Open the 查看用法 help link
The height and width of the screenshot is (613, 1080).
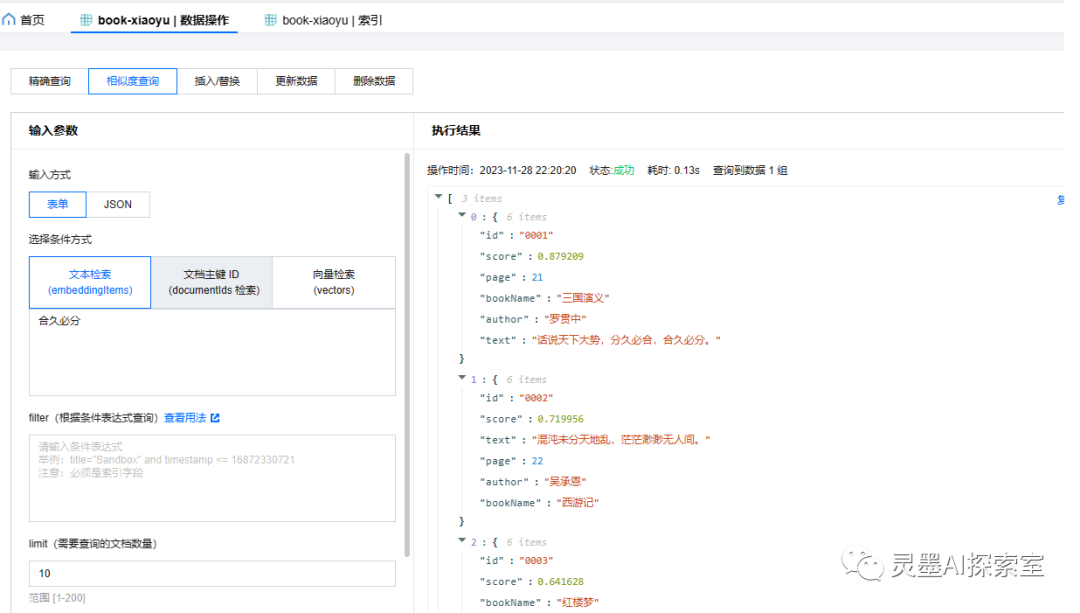(x=185, y=418)
